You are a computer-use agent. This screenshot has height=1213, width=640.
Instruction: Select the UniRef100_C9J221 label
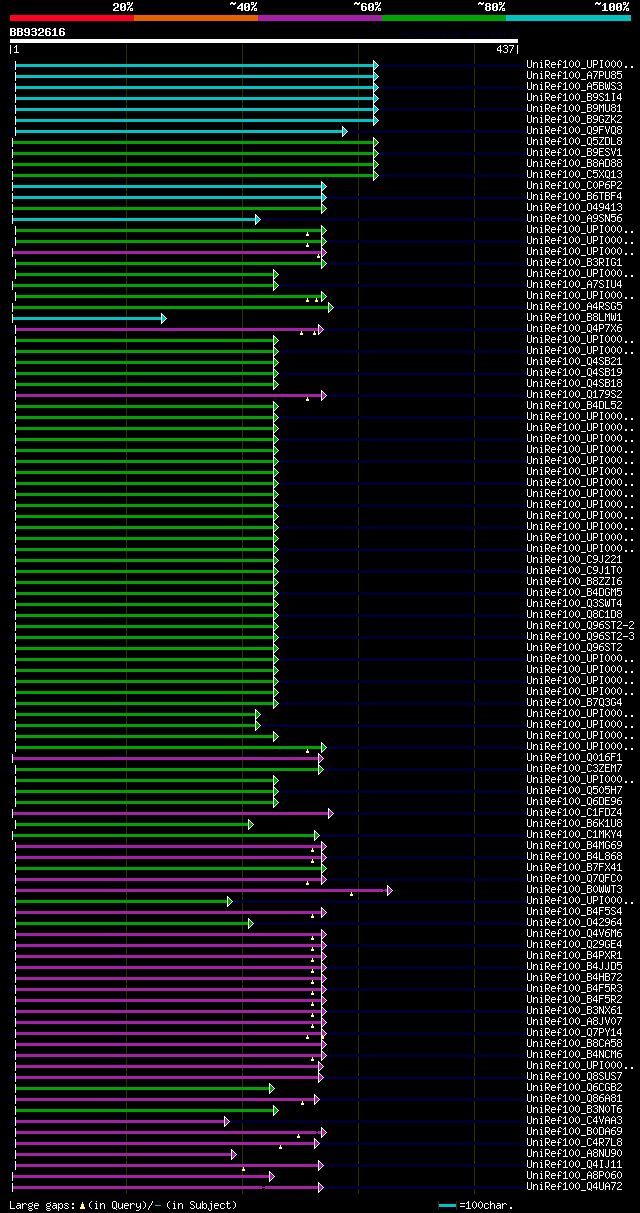(574, 559)
